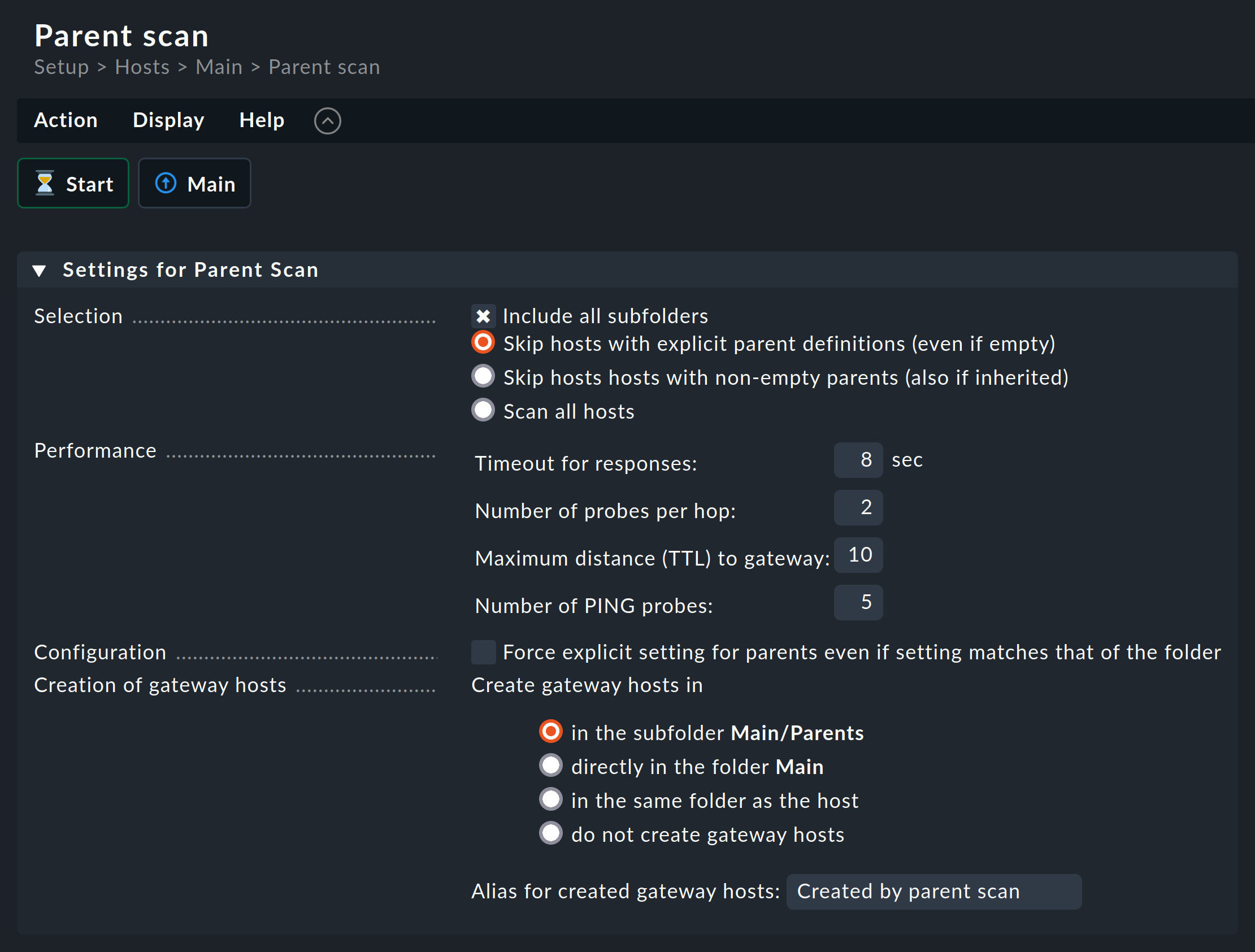Viewport: 1255px width, 952px height.
Task: Click the hourglass icon on Start button
Action: point(45,183)
